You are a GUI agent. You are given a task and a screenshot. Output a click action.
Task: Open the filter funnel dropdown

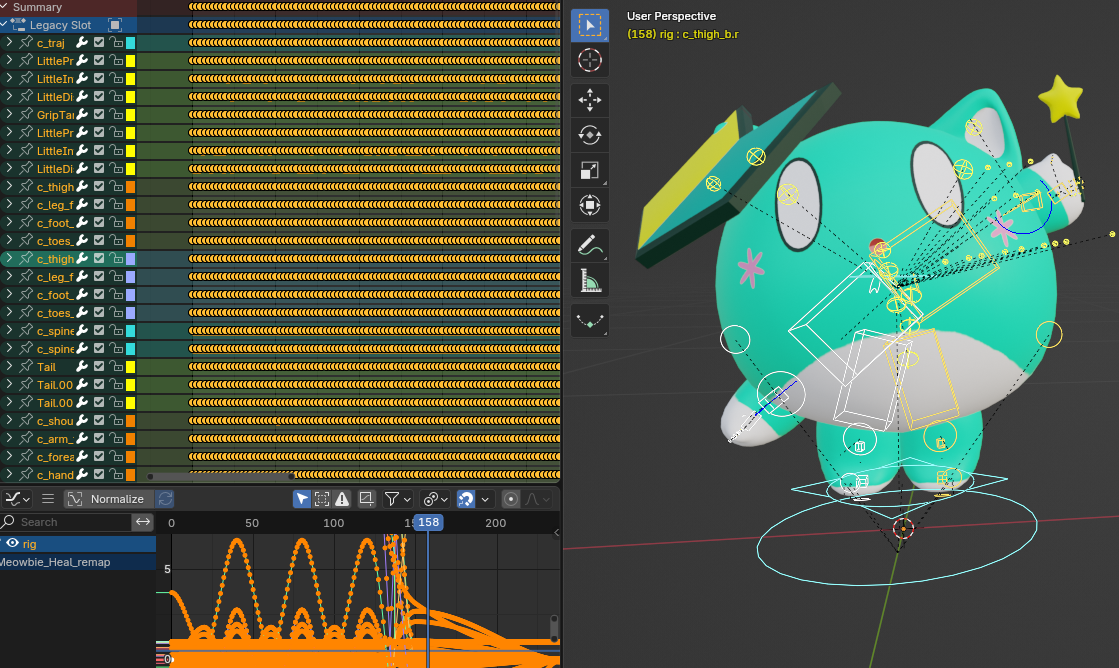pos(398,499)
